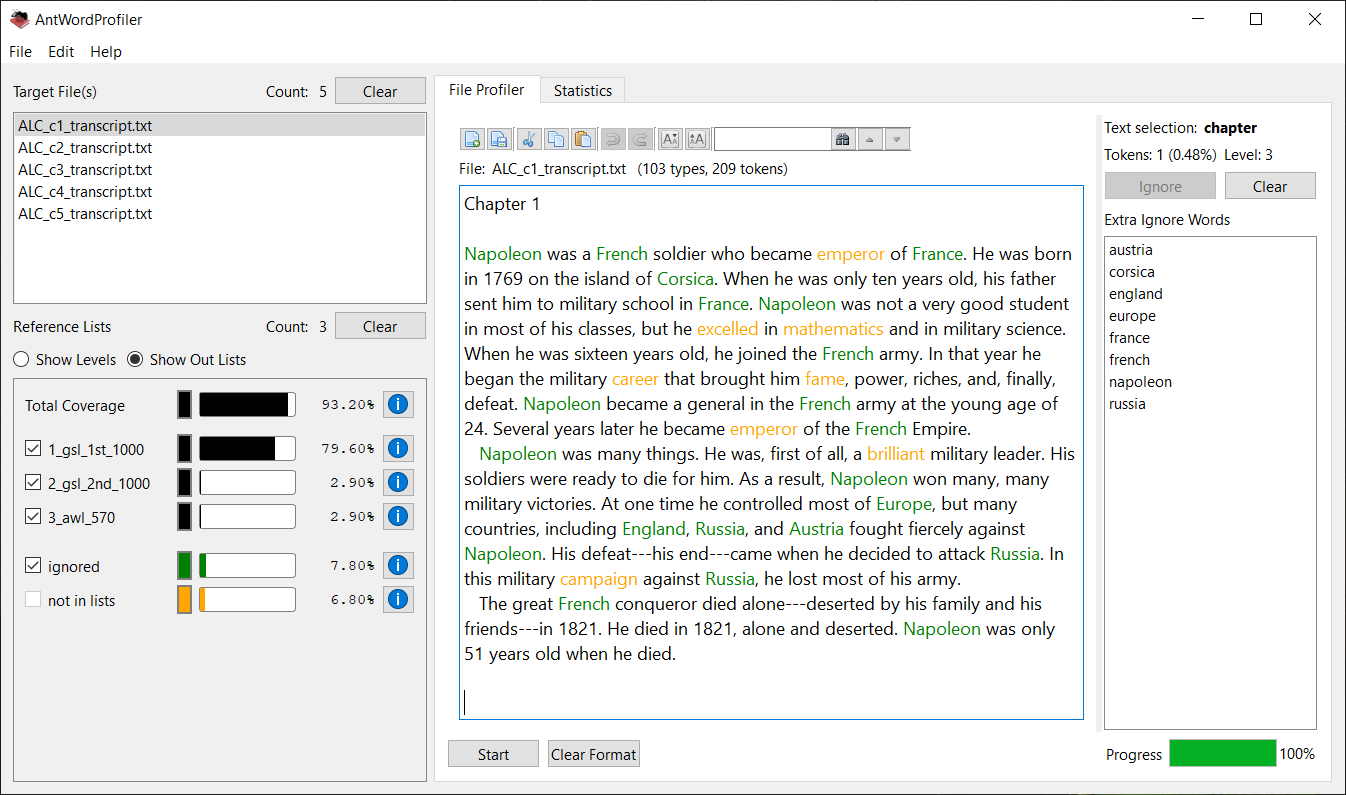Viewport: 1346px width, 795px height.
Task: Select the Show Levels radio button
Action: 20,359
